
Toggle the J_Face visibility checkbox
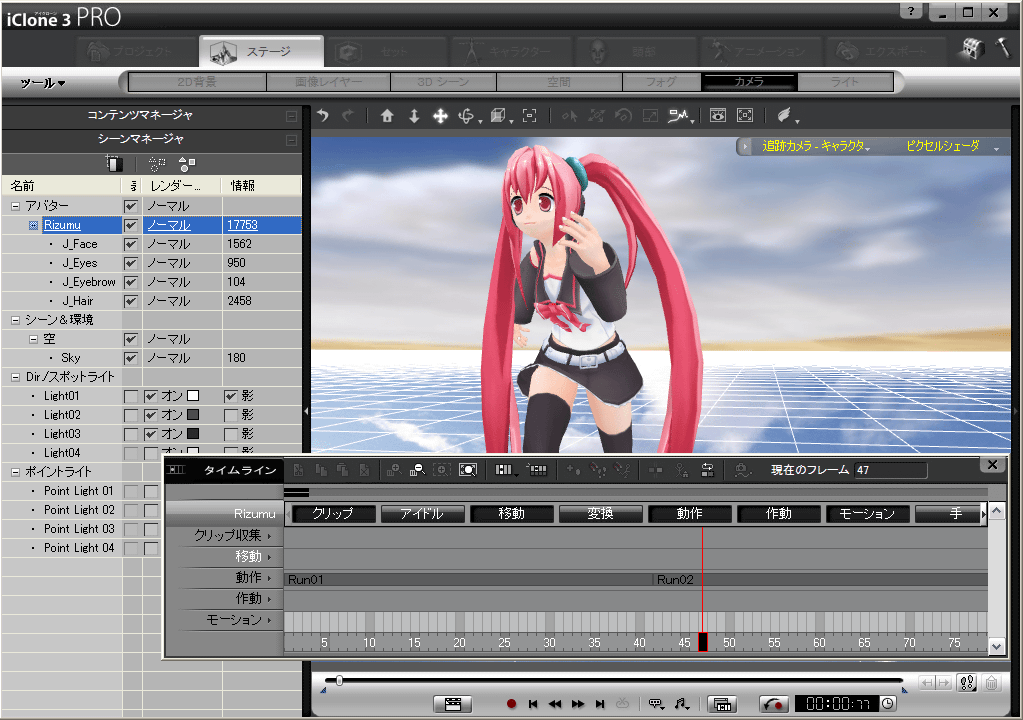(131, 244)
